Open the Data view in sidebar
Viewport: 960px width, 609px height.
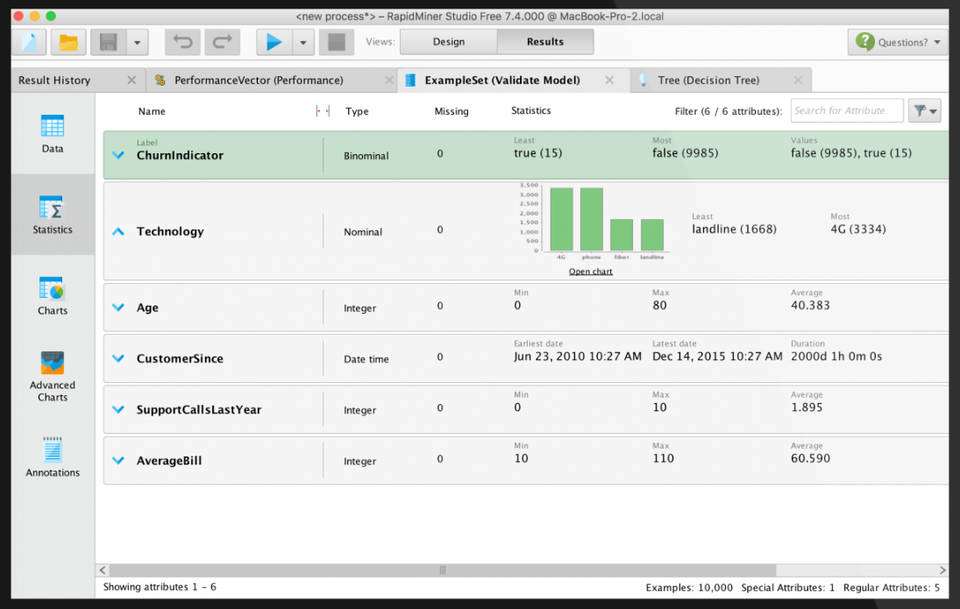(x=52, y=134)
